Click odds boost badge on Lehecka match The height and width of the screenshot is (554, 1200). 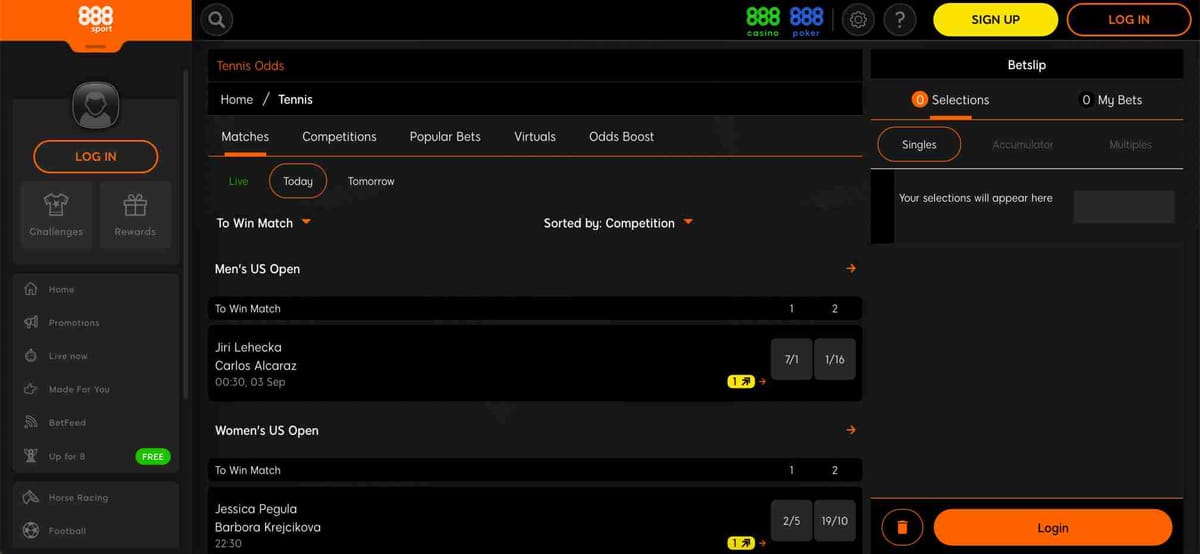(741, 381)
